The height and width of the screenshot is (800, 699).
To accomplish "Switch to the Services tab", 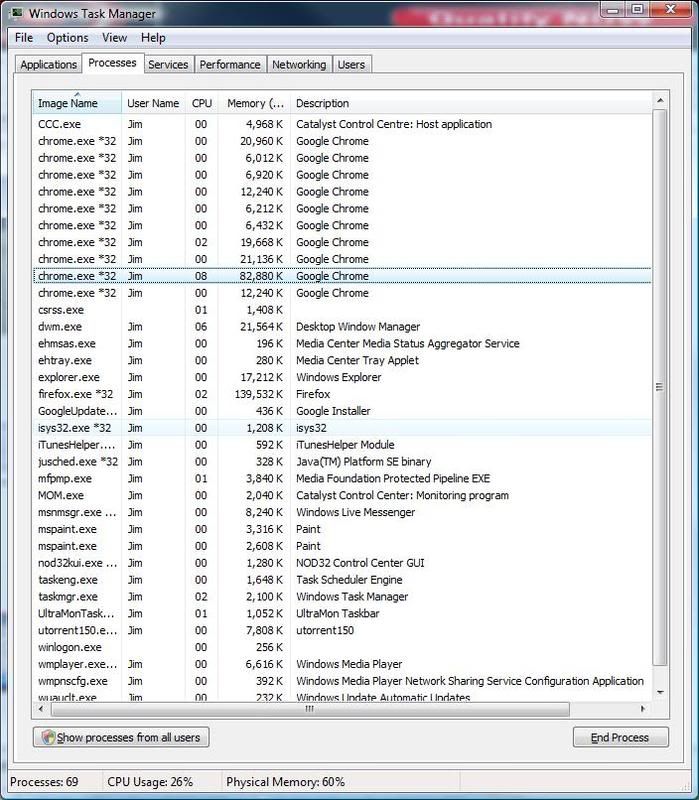I will coord(168,65).
